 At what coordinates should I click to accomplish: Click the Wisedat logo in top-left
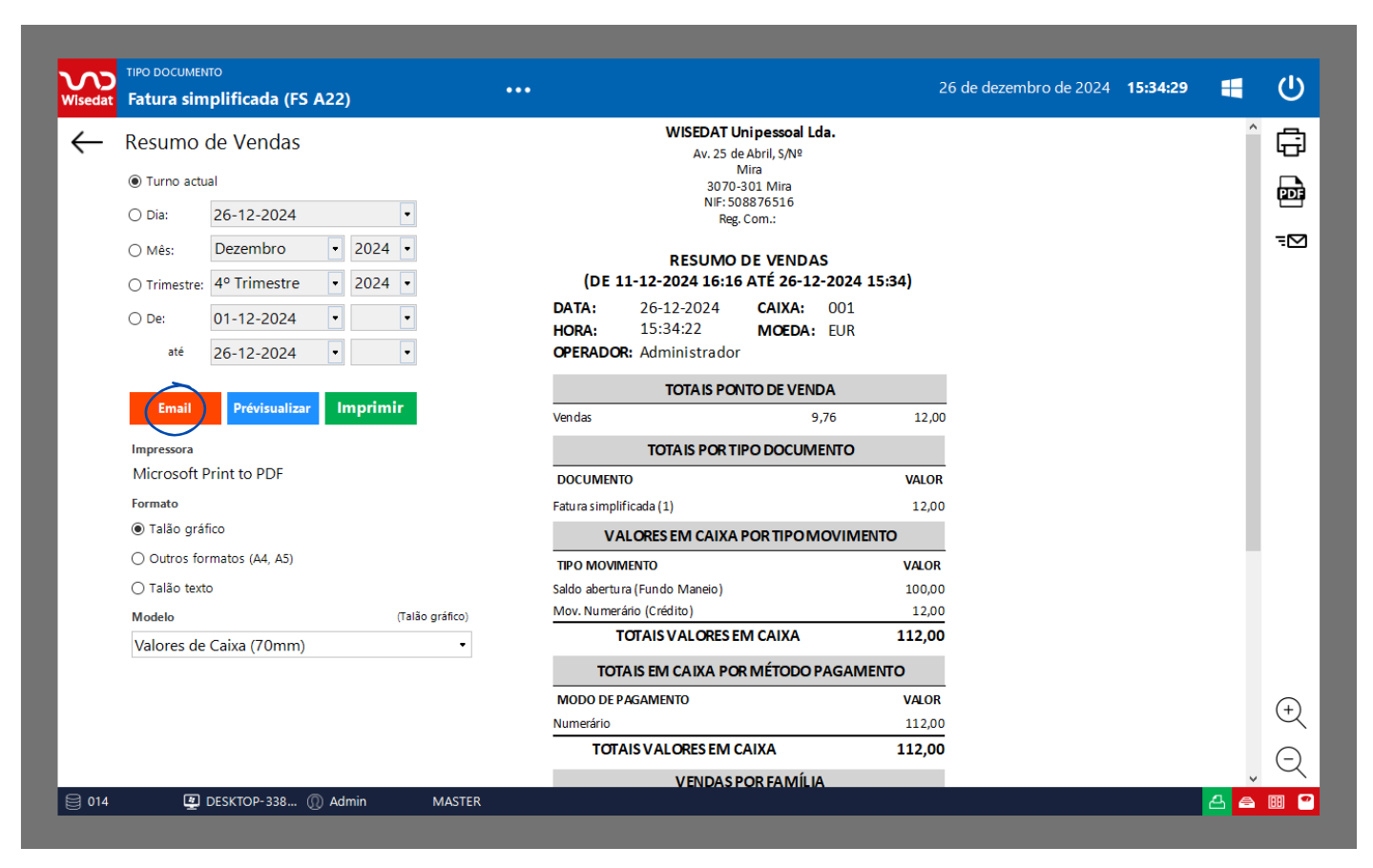click(87, 88)
